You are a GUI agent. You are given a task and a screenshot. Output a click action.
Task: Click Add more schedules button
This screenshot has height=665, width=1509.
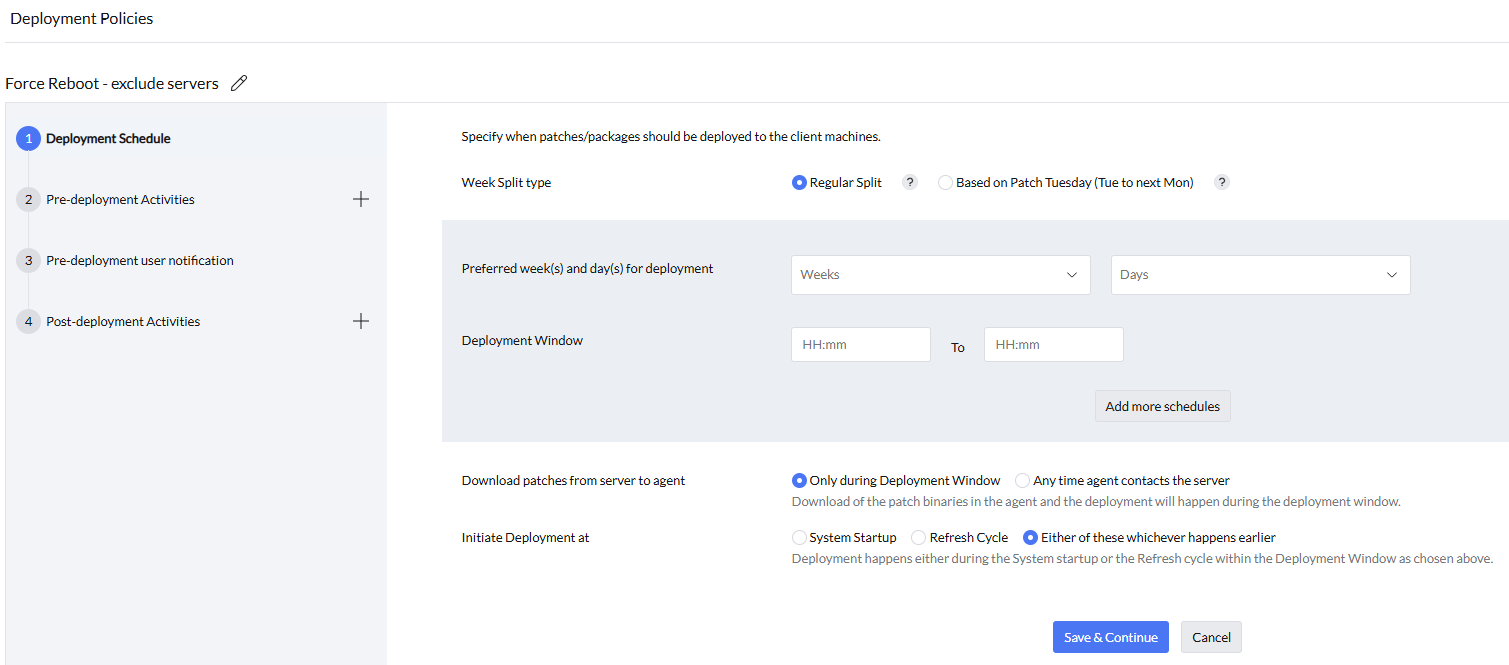[1162, 407]
